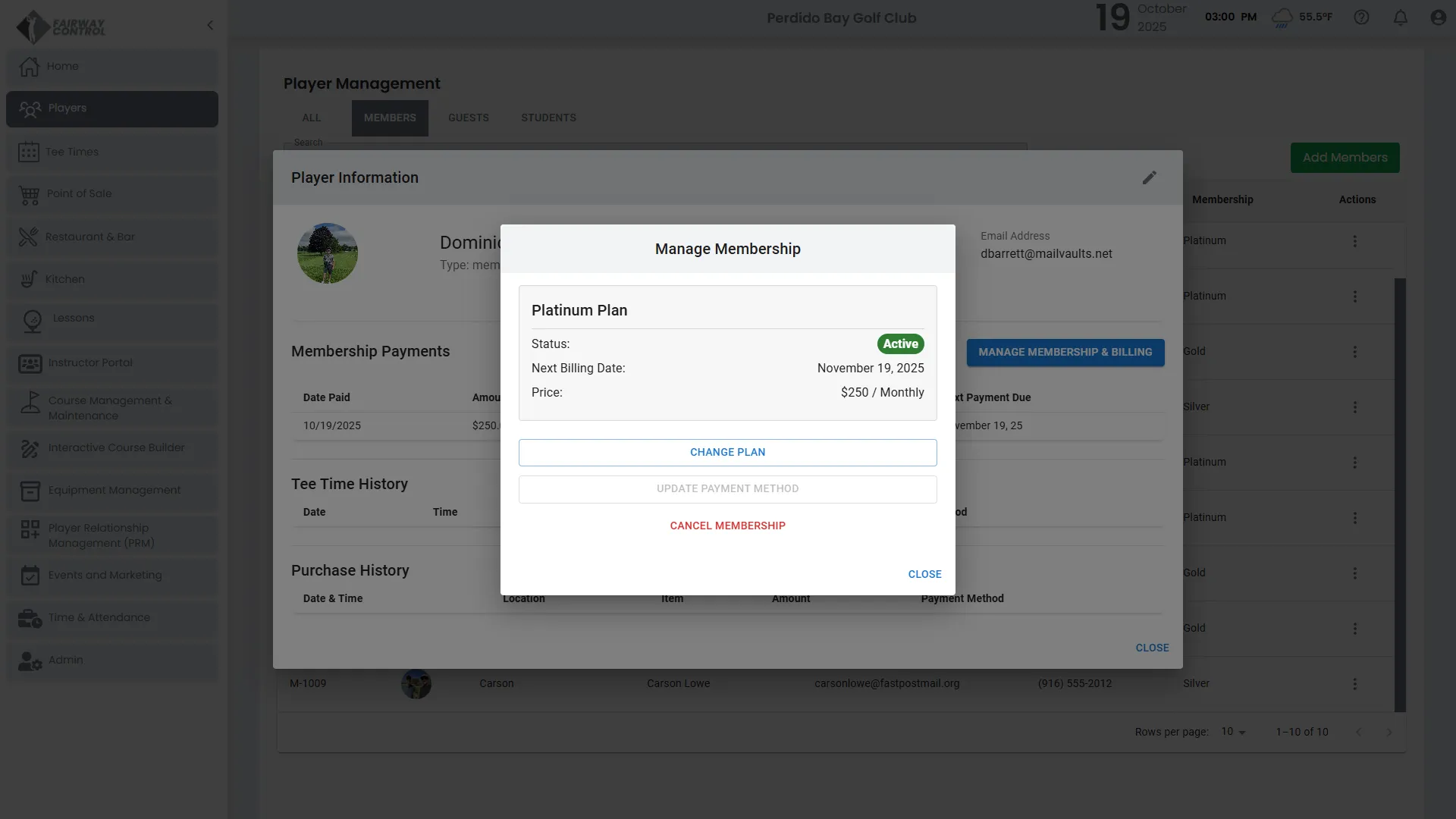1456x819 pixels.
Task: Click Manage Membership & Billing button
Action: (x=1065, y=352)
